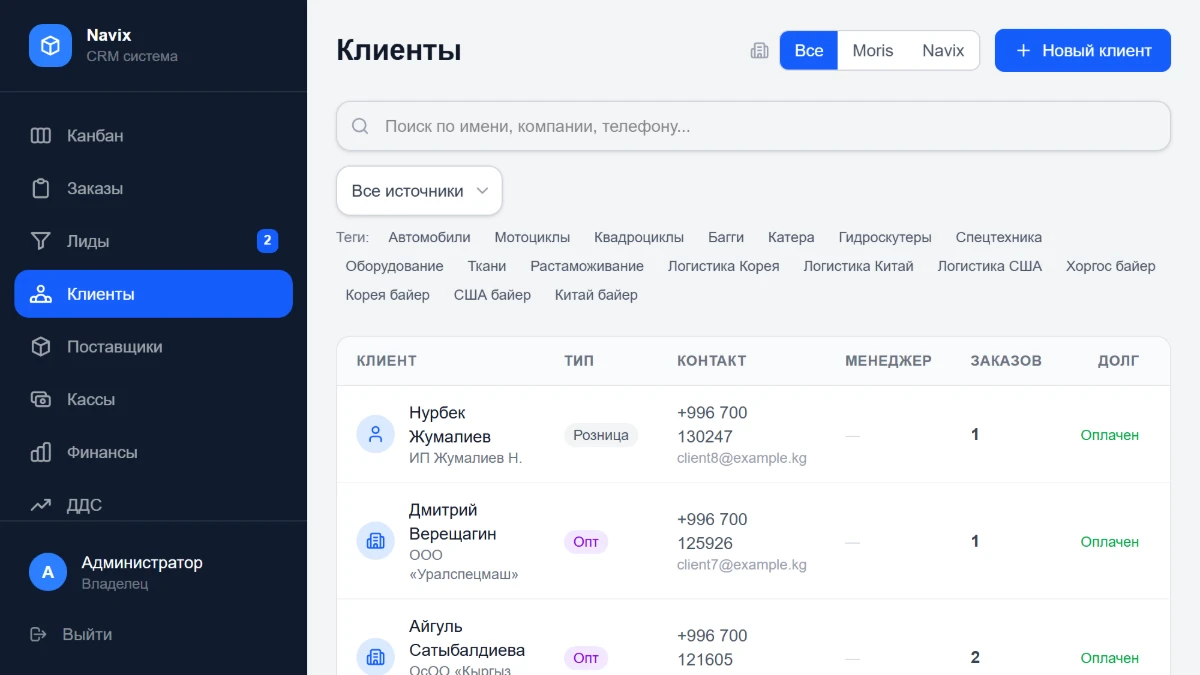Go to Заказы in sidebar
The image size is (1200, 675).
[154, 188]
